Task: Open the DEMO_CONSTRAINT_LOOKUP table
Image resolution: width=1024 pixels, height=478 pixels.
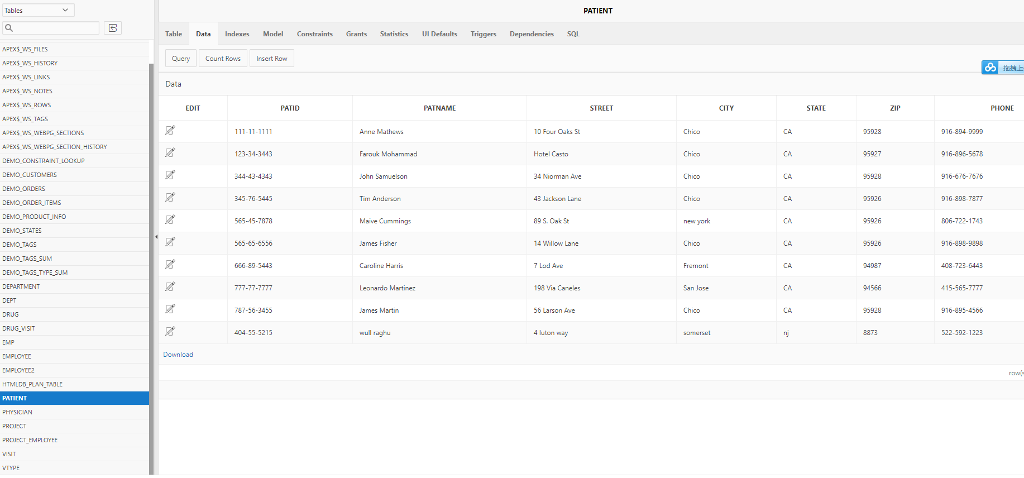Action: 74,161
